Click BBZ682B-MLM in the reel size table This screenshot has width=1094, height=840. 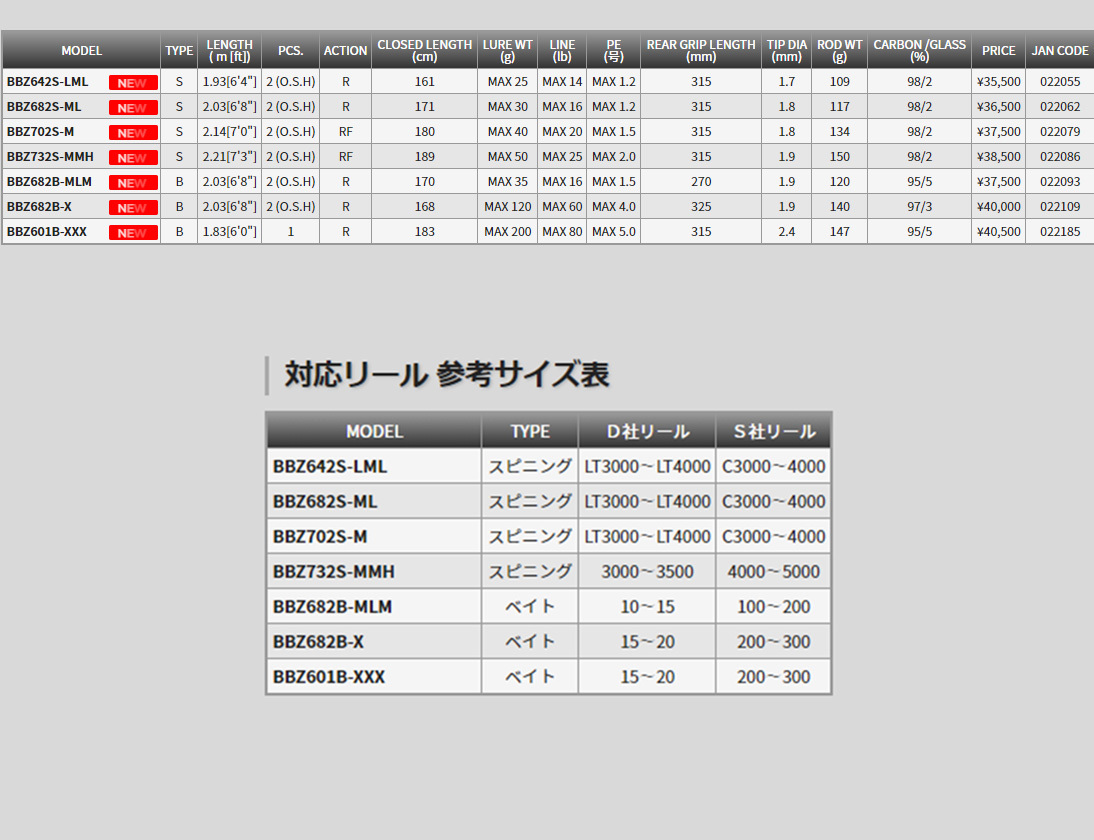tap(332, 607)
